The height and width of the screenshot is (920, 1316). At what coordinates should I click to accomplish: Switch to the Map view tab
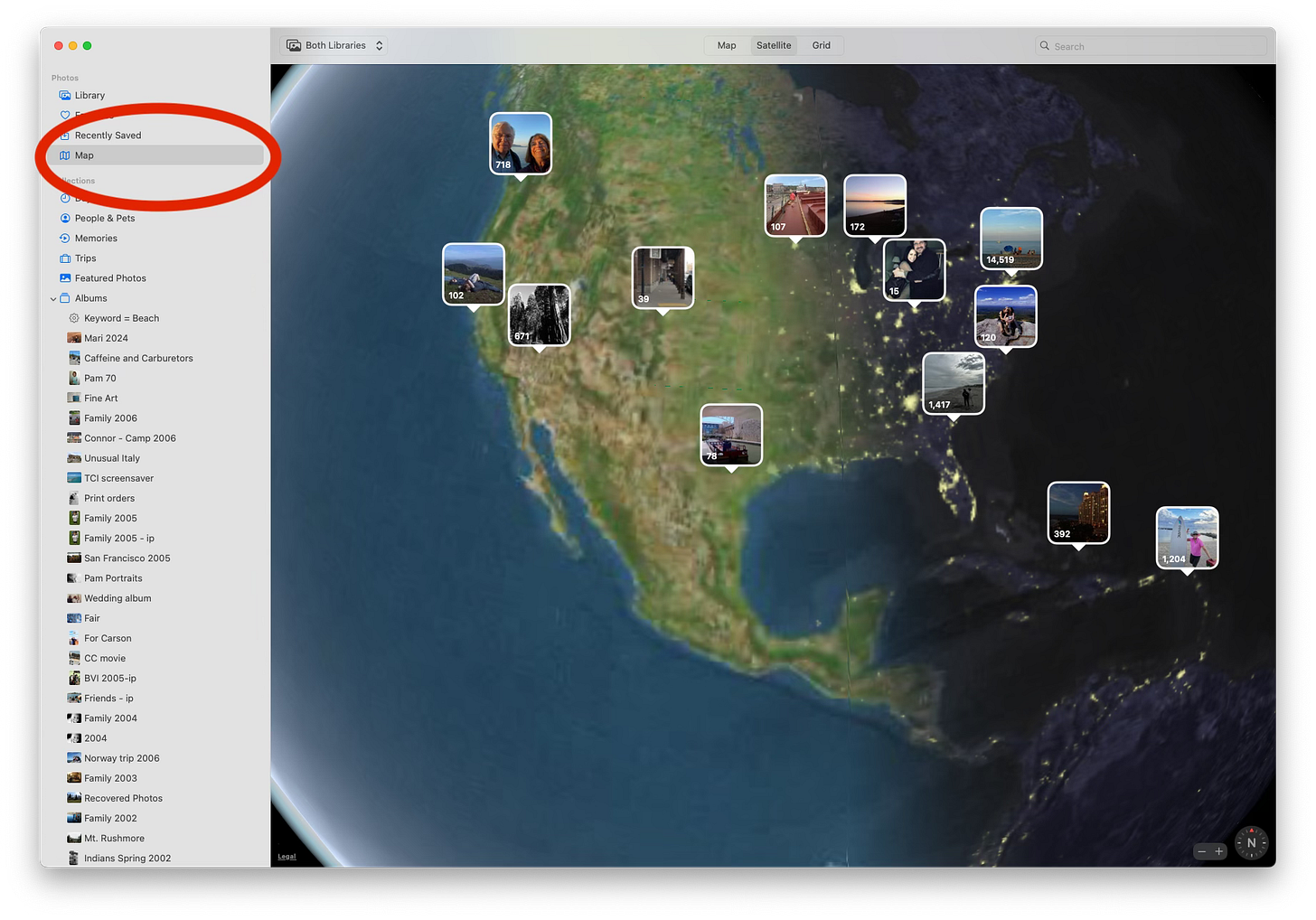click(x=727, y=45)
